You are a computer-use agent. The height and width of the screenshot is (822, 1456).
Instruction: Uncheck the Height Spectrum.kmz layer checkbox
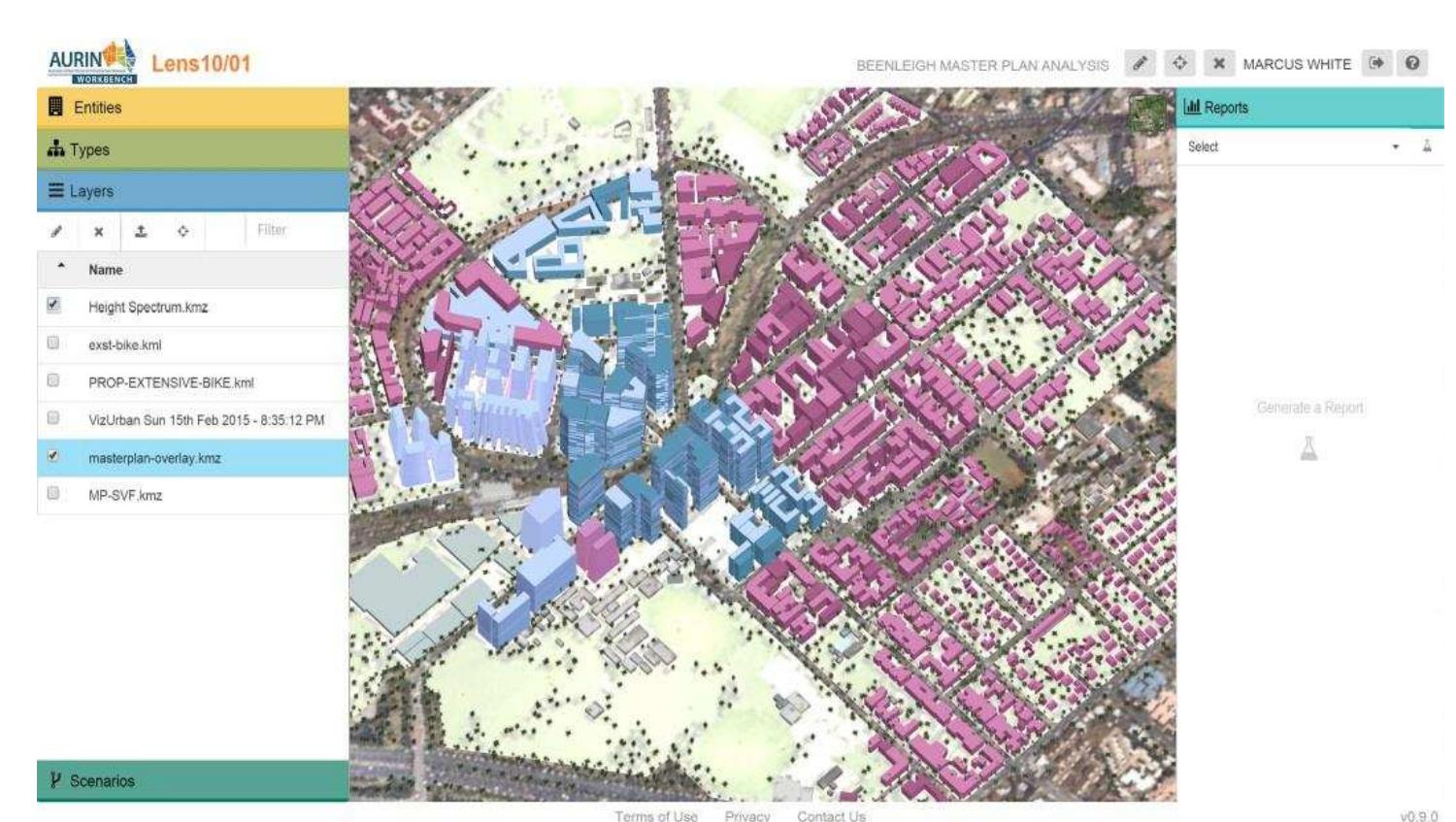click(53, 305)
